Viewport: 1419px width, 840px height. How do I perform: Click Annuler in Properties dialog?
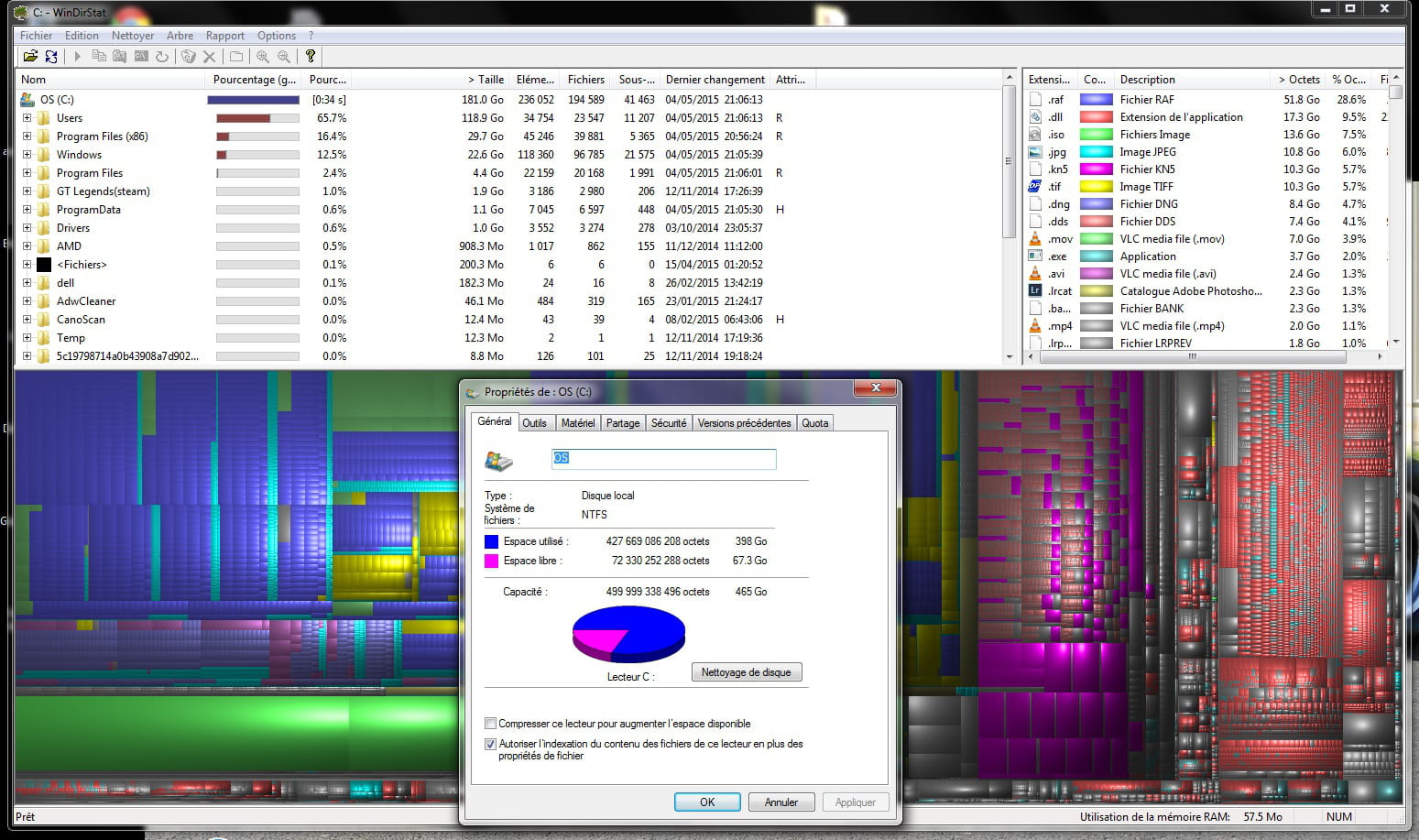click(x=781, y=802)
